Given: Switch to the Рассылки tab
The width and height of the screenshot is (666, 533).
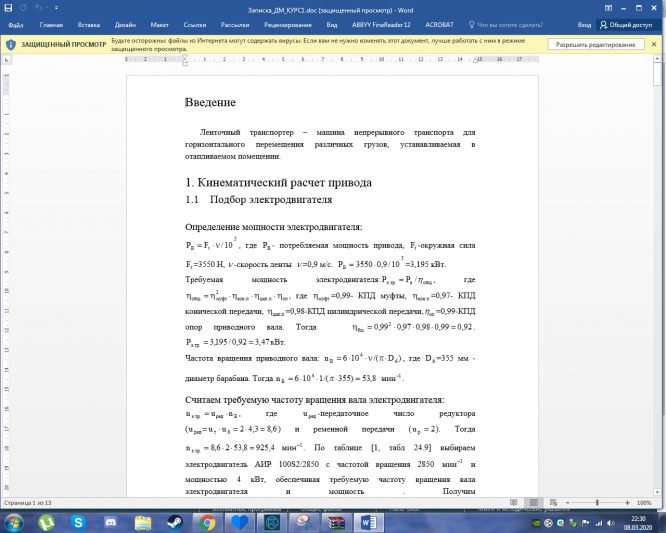Looking at the screenshot, I should [x=235, y=25].
